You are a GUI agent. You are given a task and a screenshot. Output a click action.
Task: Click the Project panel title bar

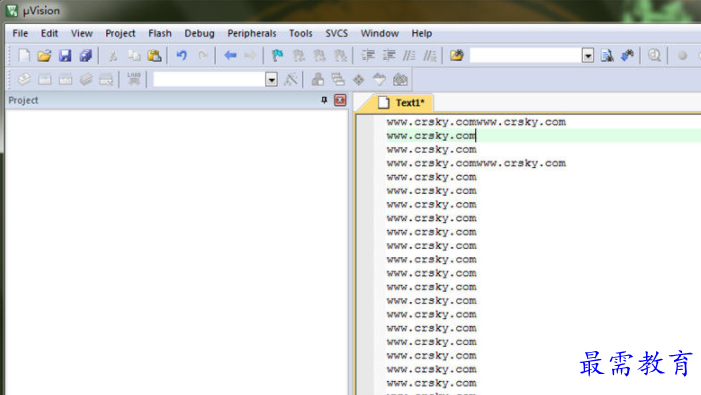pos(177,100)
